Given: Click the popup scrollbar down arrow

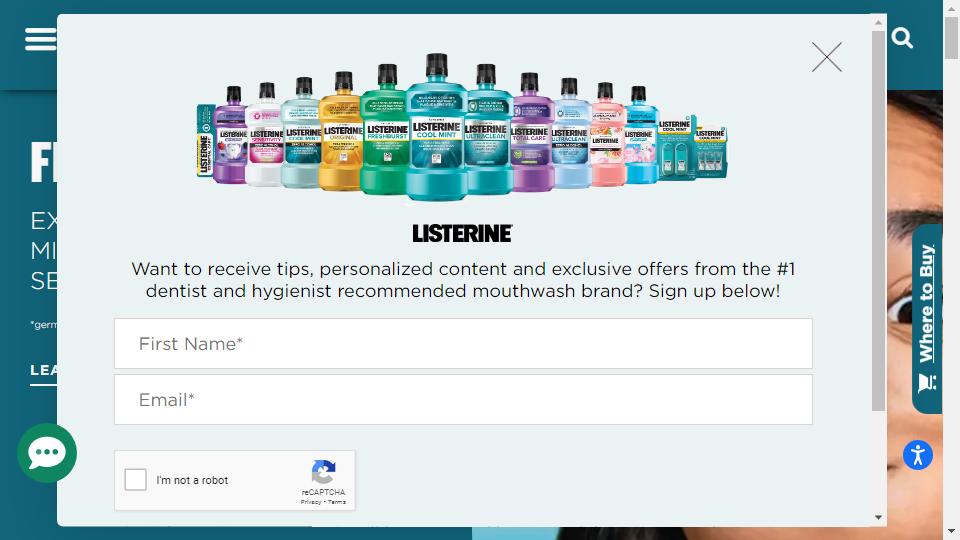Looking at the screenshot, I should click(879, 517).
